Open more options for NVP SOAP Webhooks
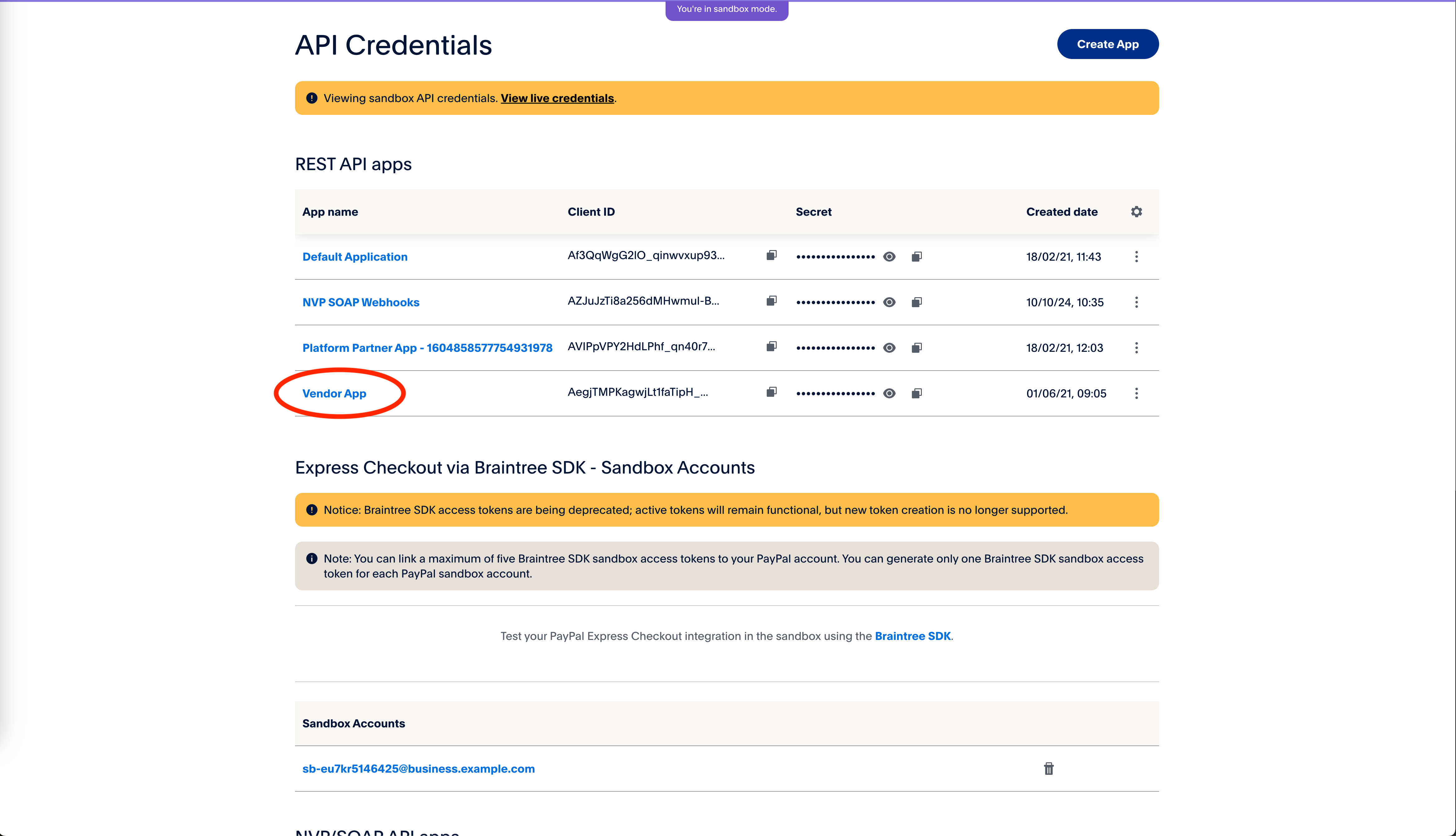Viewport: 1456px width, 836px height. coord(1136,302)
